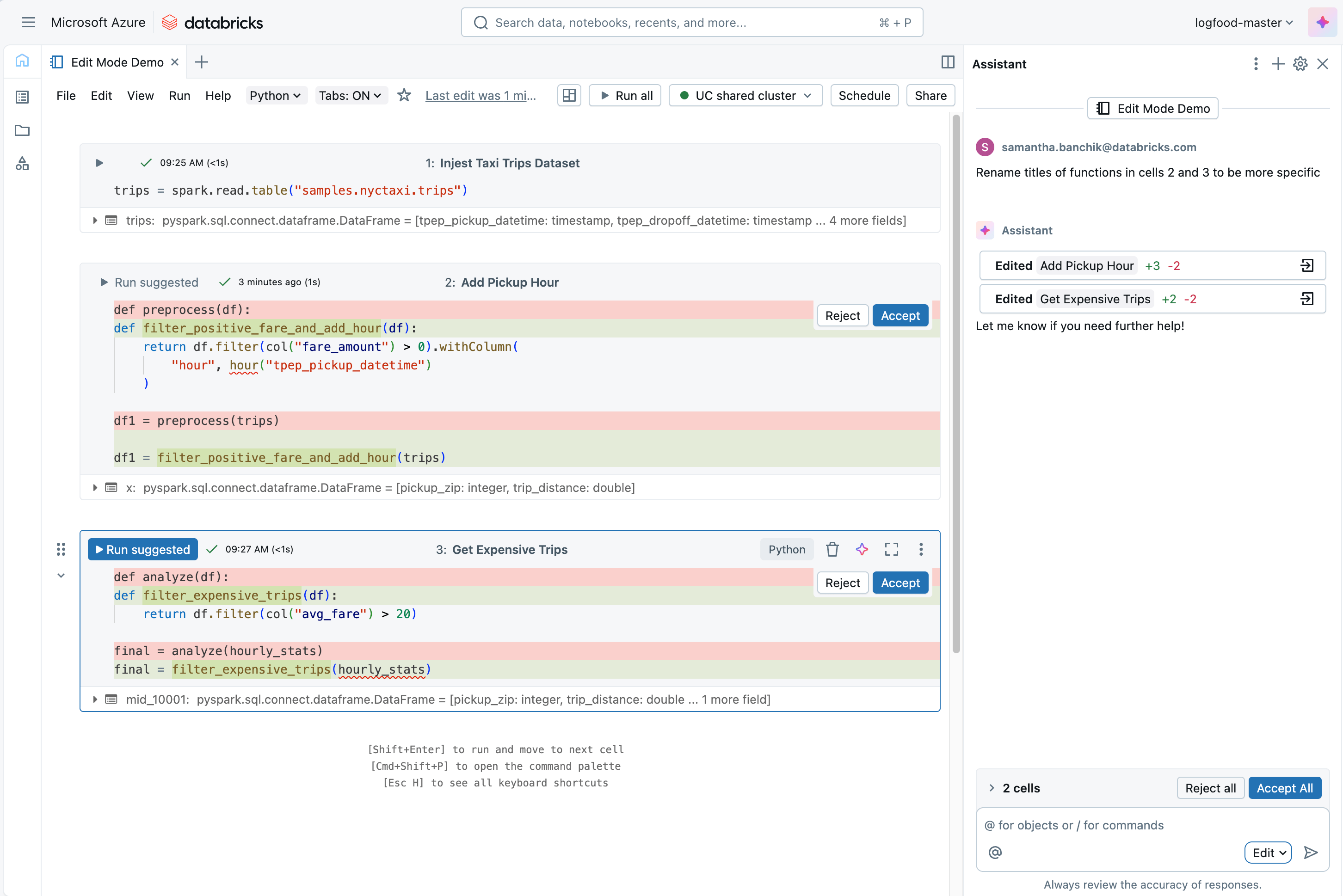1343x896 pixels.
Task: Click the notebook vertical scrollbar
Action: pyautogui.click(x=955, y=383)
